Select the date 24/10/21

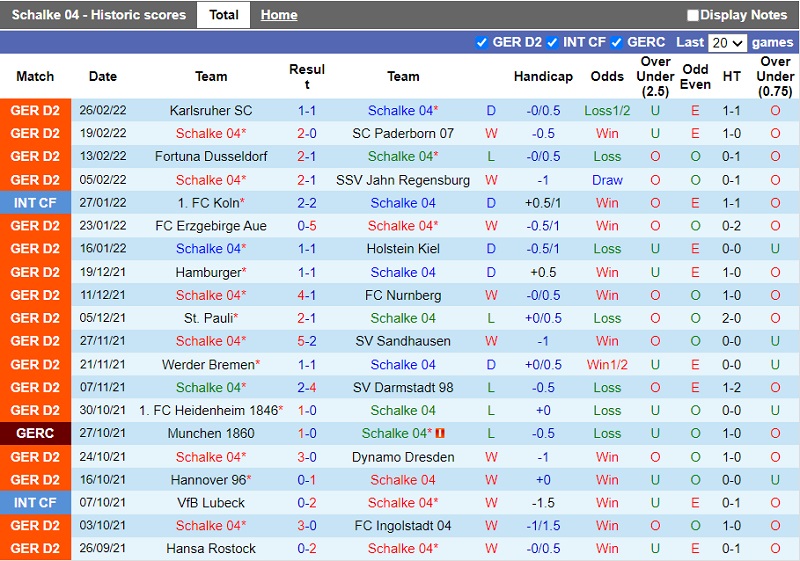click(x=103, y=457)
